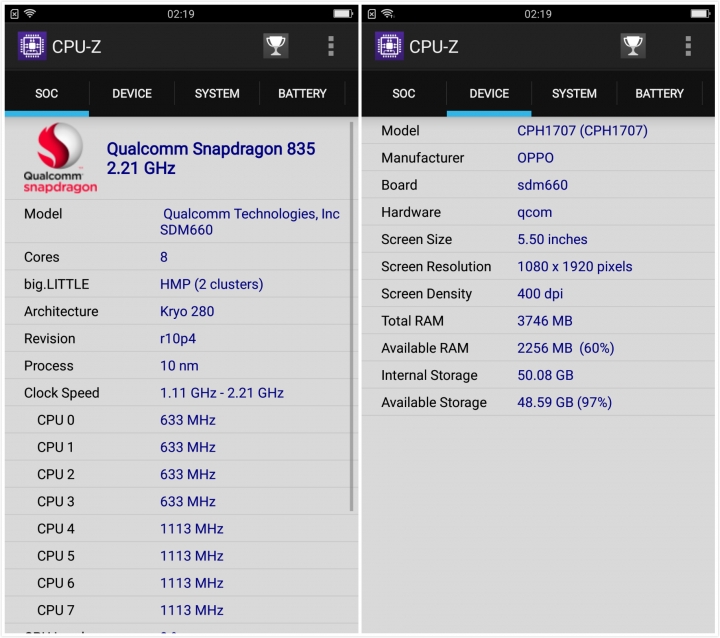This screenshot has width=720, height=638.
Task: Tap the 10 nm process value
Action: [179, 366]
